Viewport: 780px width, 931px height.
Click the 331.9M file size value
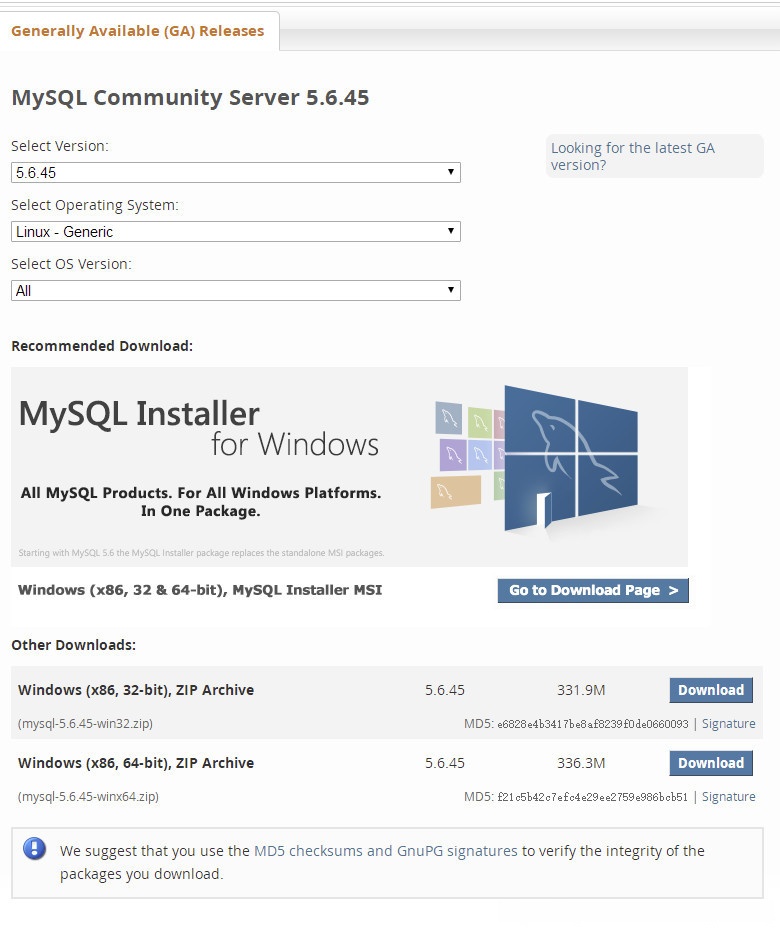(581, 690)
